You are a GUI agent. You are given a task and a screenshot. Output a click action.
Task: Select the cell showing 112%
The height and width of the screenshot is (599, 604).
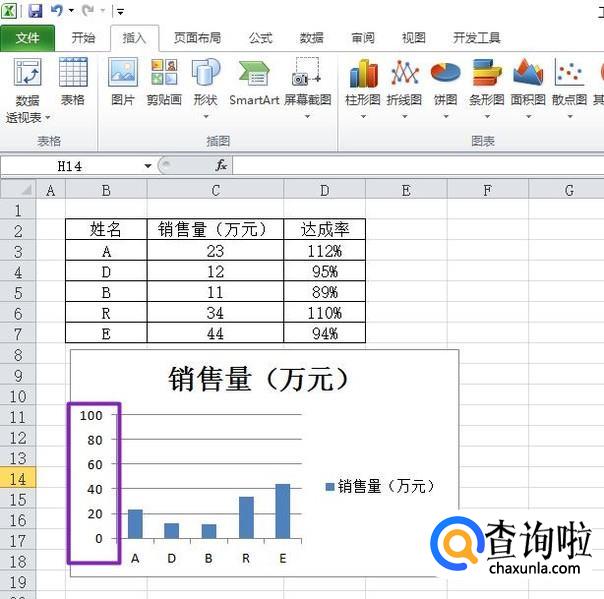tap(325, 251)
